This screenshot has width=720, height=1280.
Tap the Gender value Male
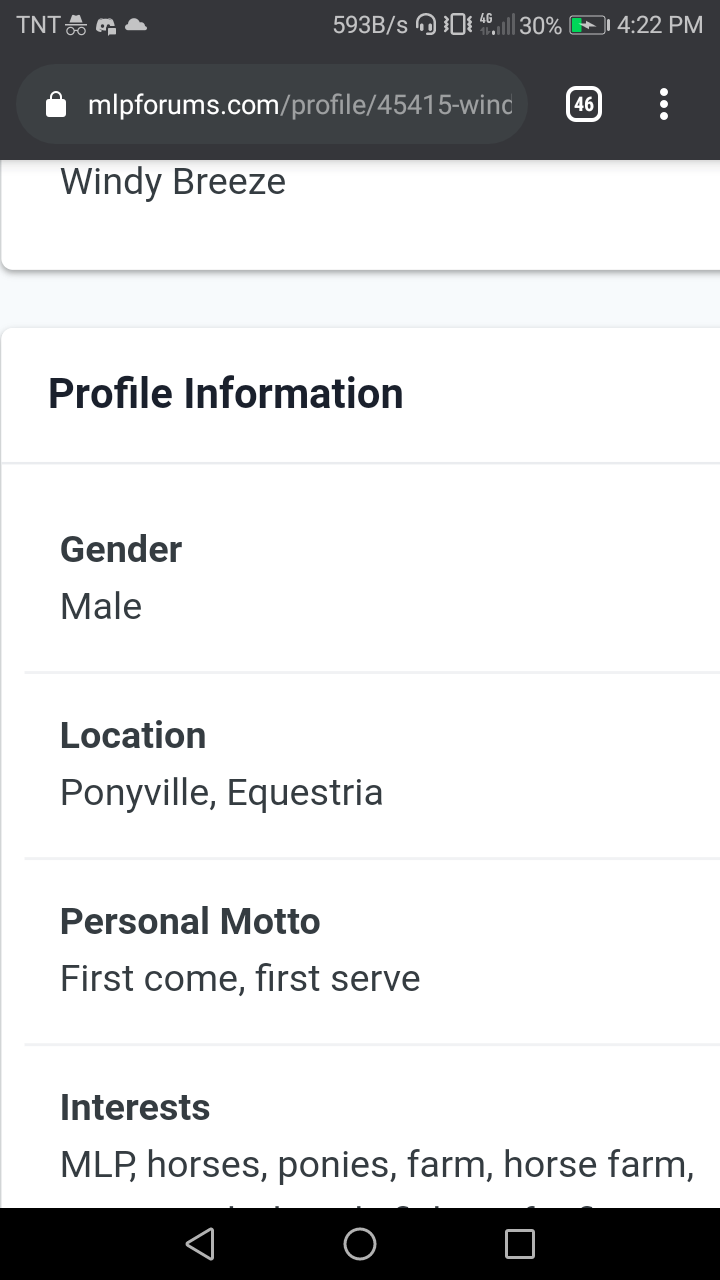[x=101, y=607]
